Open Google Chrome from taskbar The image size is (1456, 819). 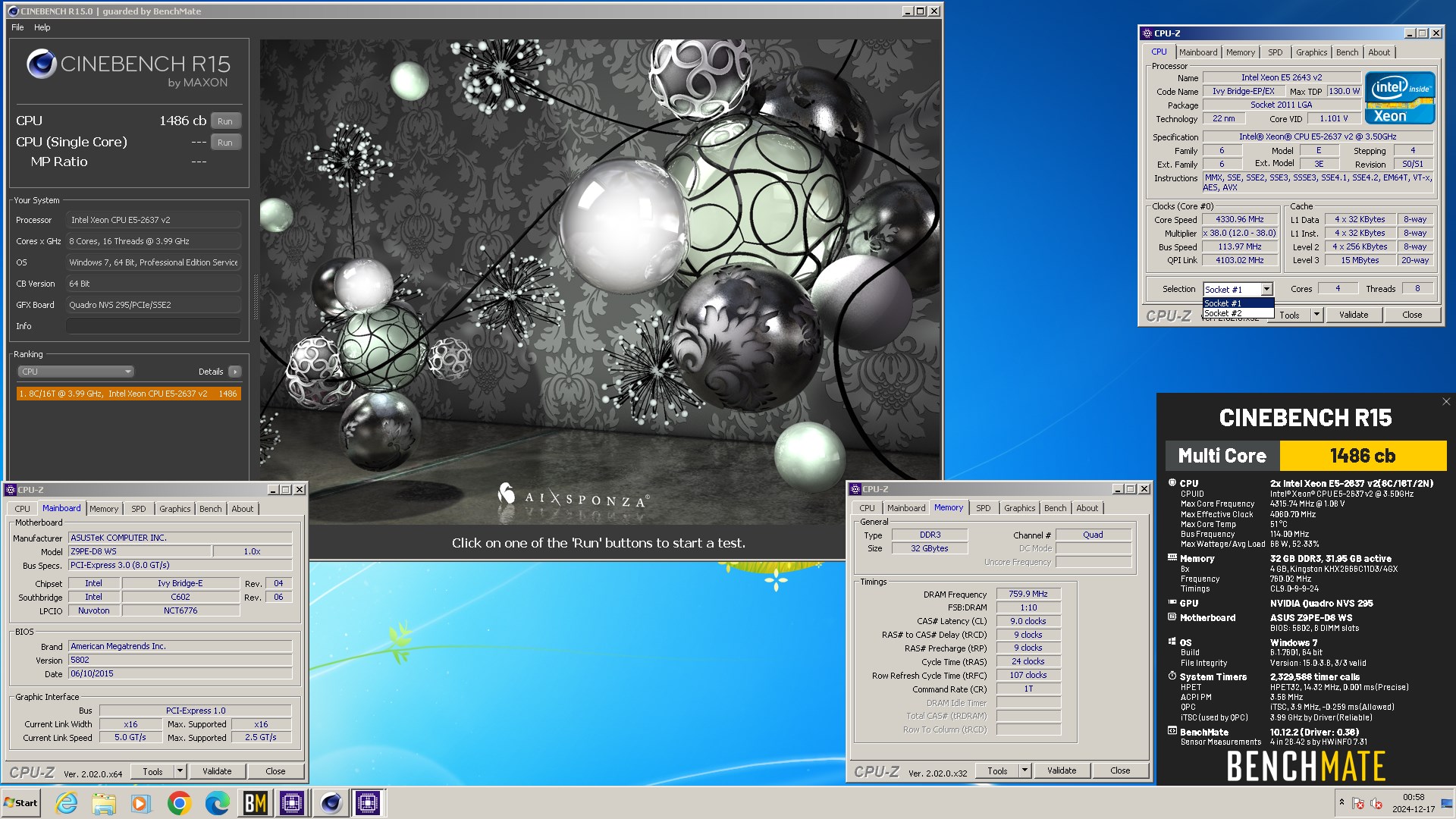180,803
